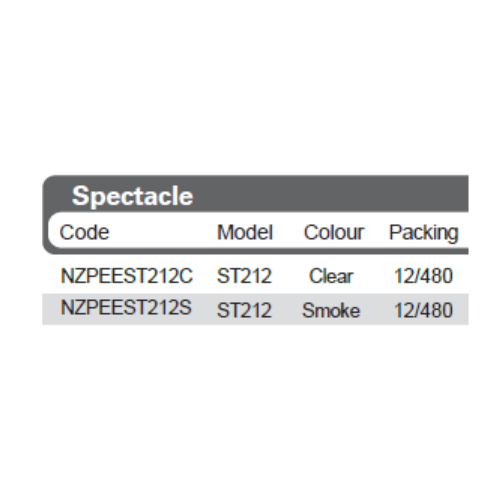Select the Model column header
Viewport: 500px width, 500px height.
(245, 232)
